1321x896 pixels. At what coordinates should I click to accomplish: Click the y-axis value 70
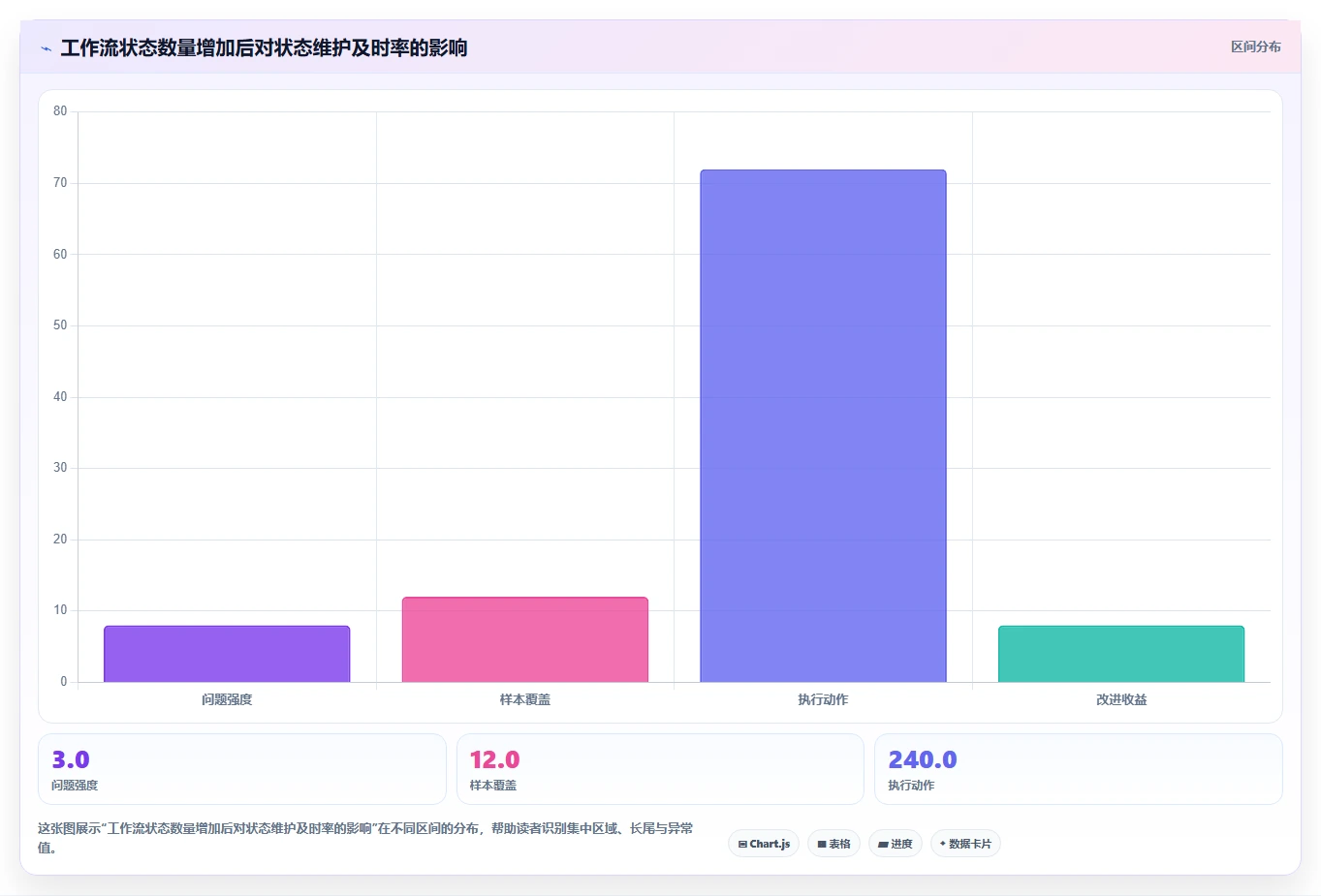click(x=60, y=183)
